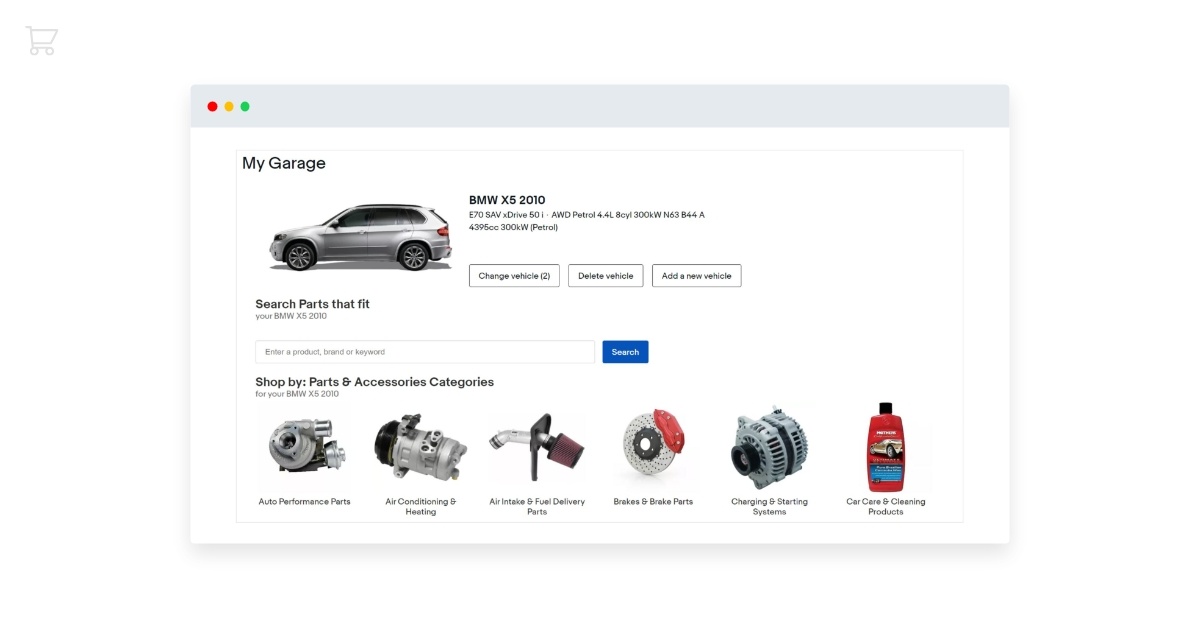This screenshot has width=1200, height=628.
Task: Click the product keyword search field
Action: click(x=424, y=351)
